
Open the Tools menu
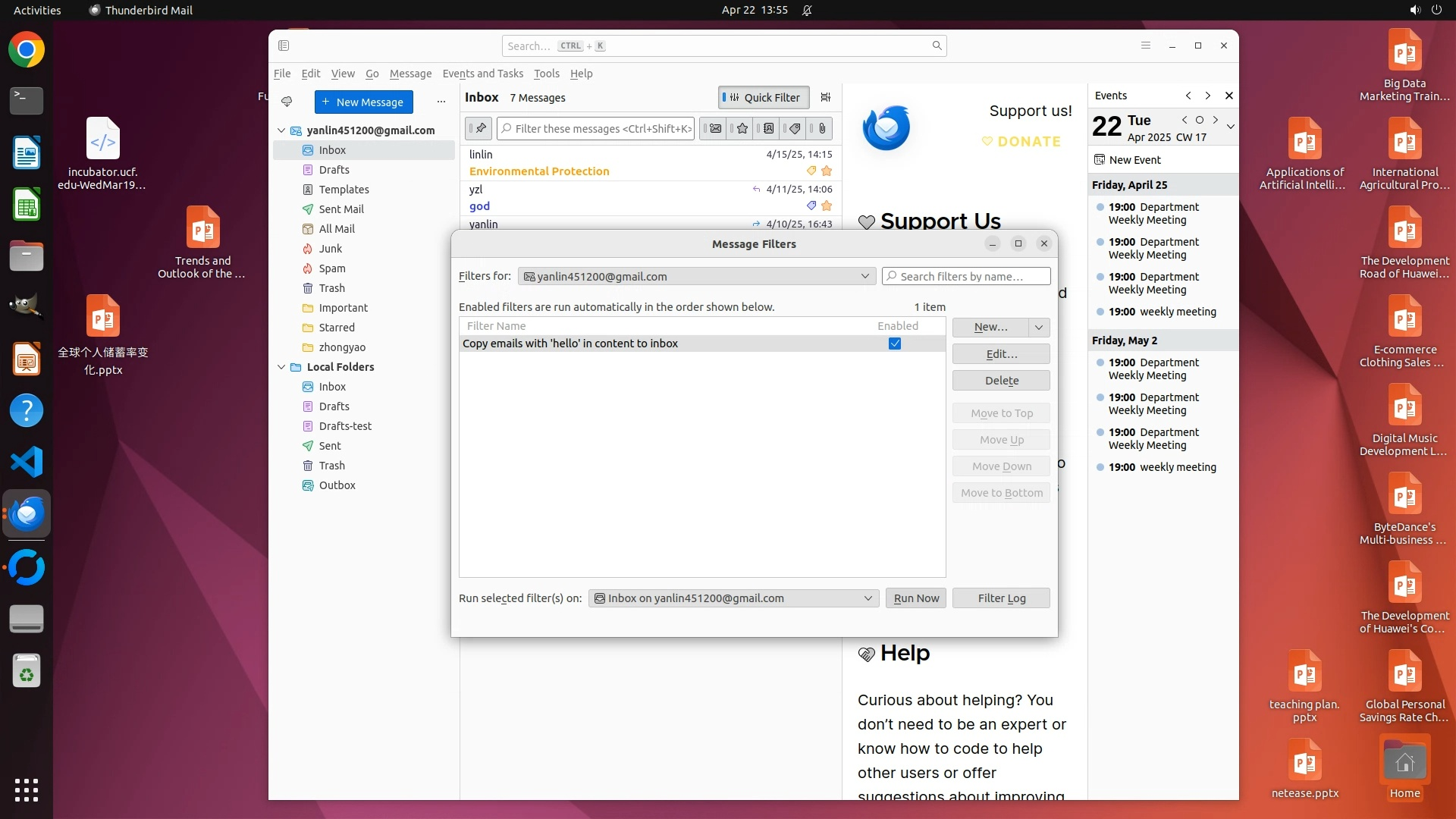(546, 74)
